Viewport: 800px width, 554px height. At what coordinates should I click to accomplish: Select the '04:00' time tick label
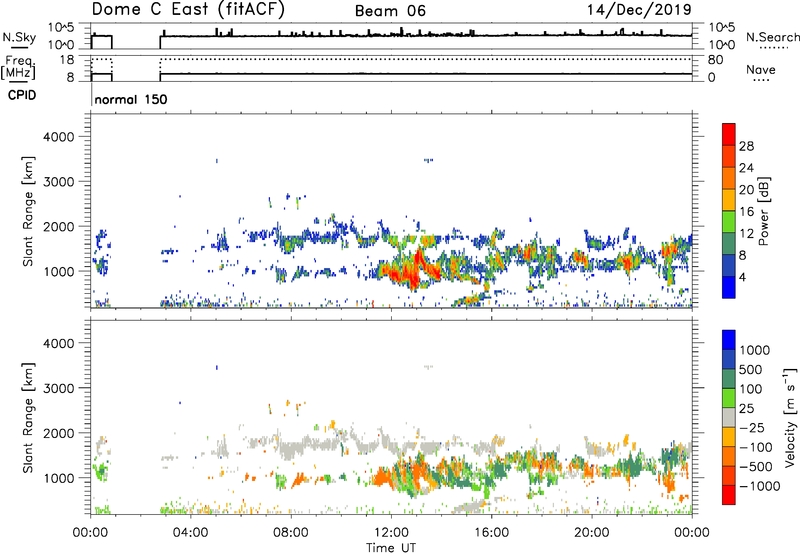[191, 533]
